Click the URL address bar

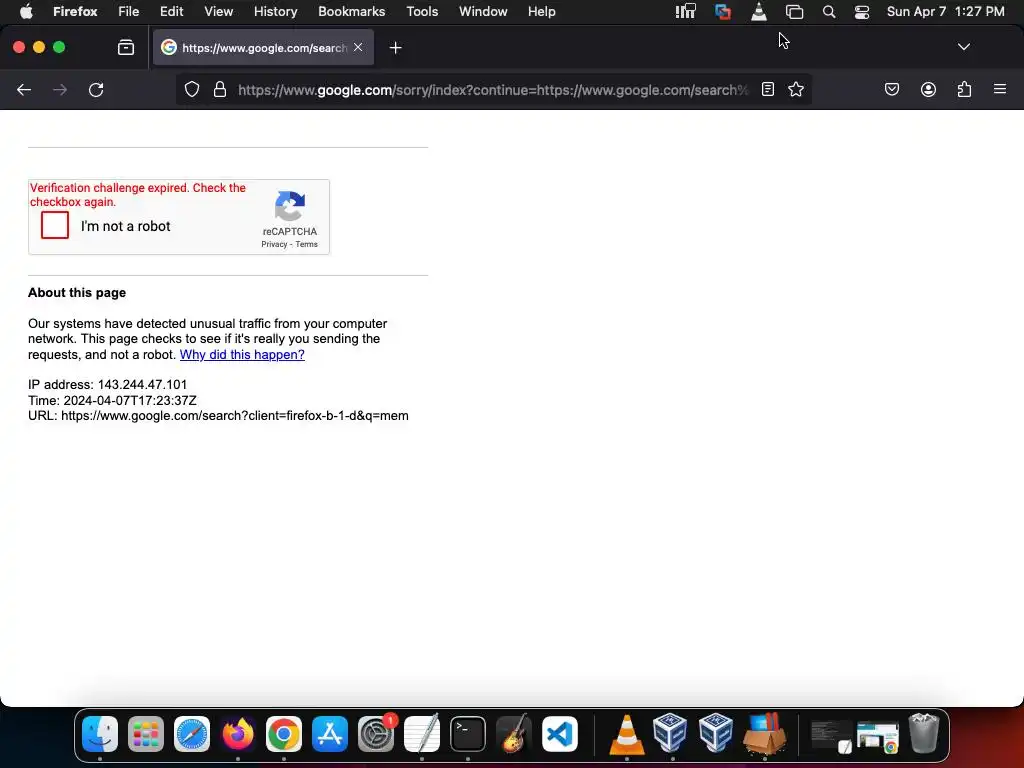[493, 90]
